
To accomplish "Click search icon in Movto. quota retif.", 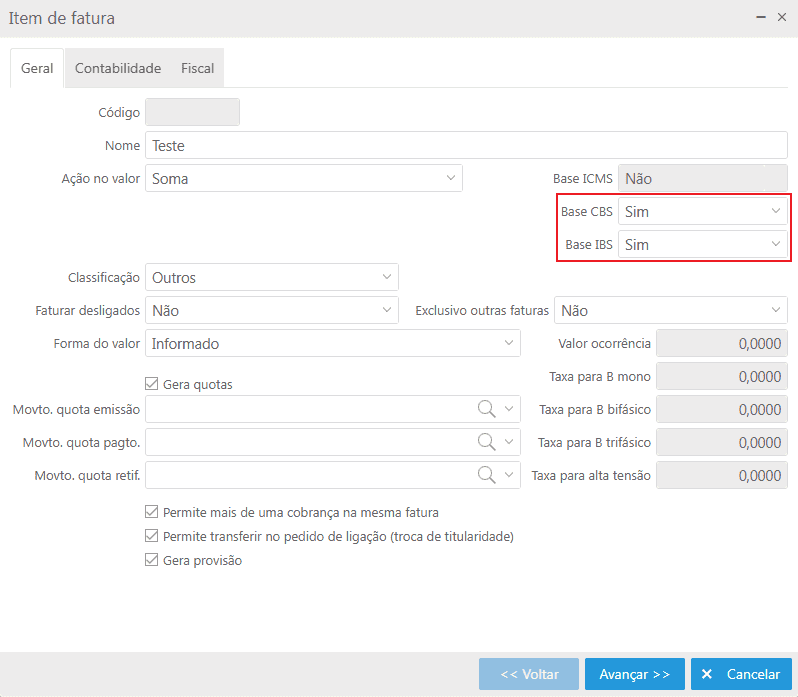I will click(486, 475).
